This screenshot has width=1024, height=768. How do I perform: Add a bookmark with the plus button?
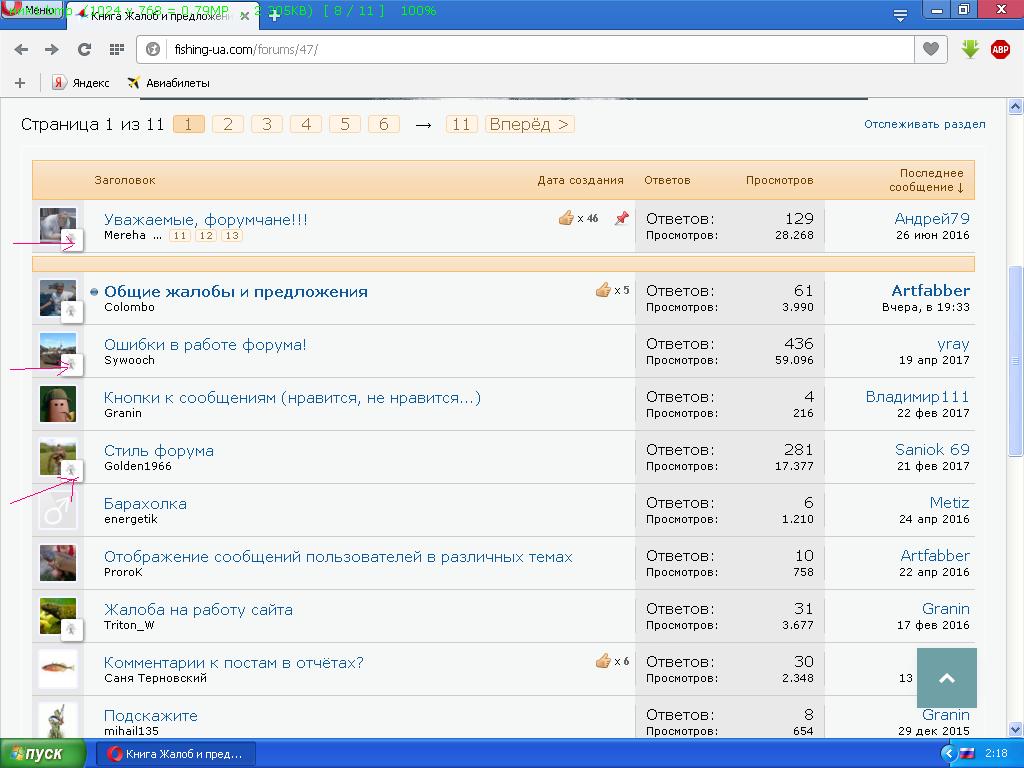(19, 83)
